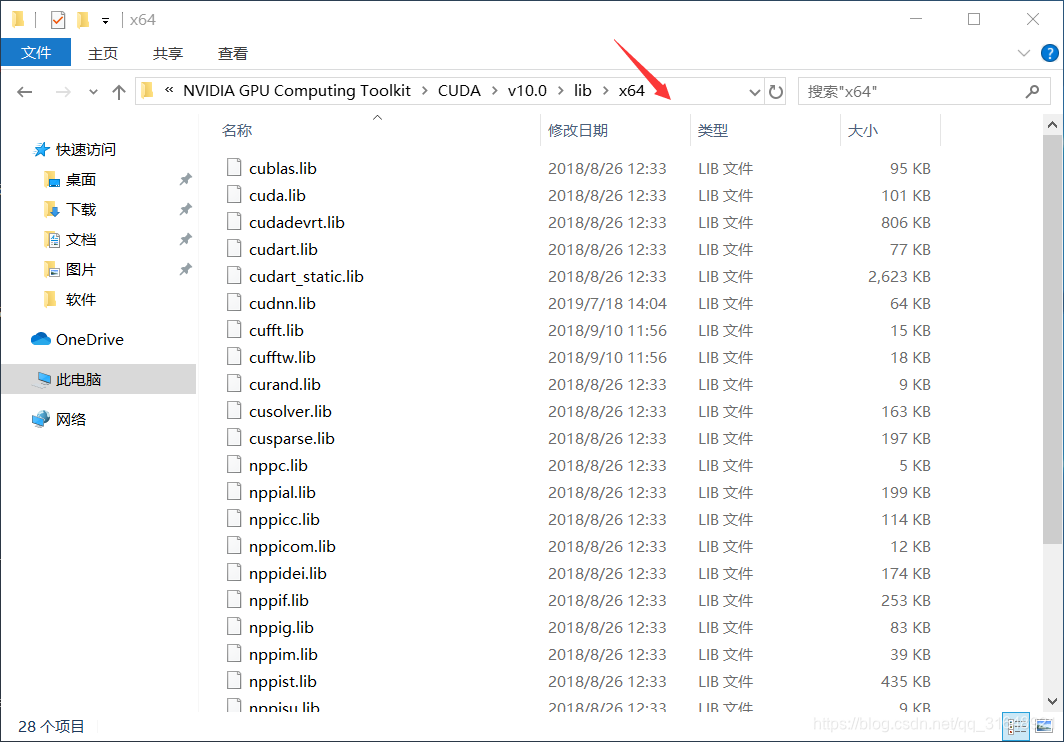Viewport: 1064px width, 742px height.
Task: Go up one folder level
Action: click(x=119, y=92)
